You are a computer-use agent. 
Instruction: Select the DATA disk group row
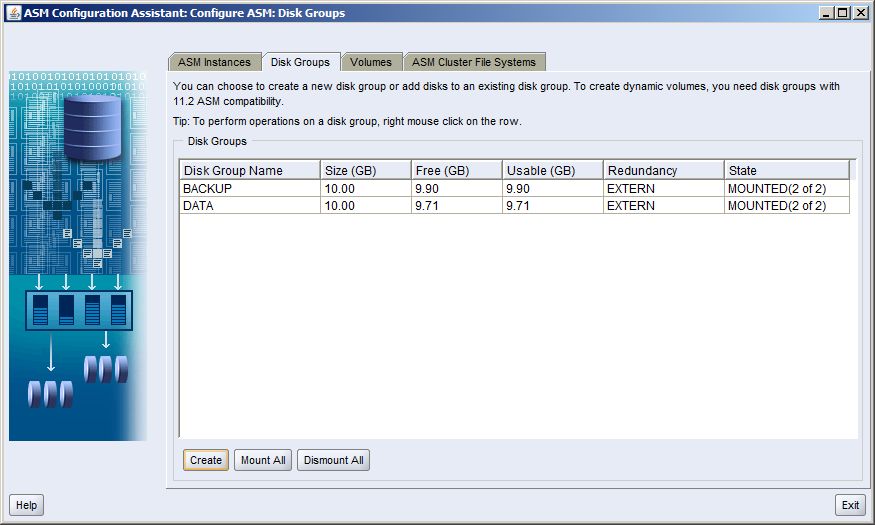[x=515, y=205]
